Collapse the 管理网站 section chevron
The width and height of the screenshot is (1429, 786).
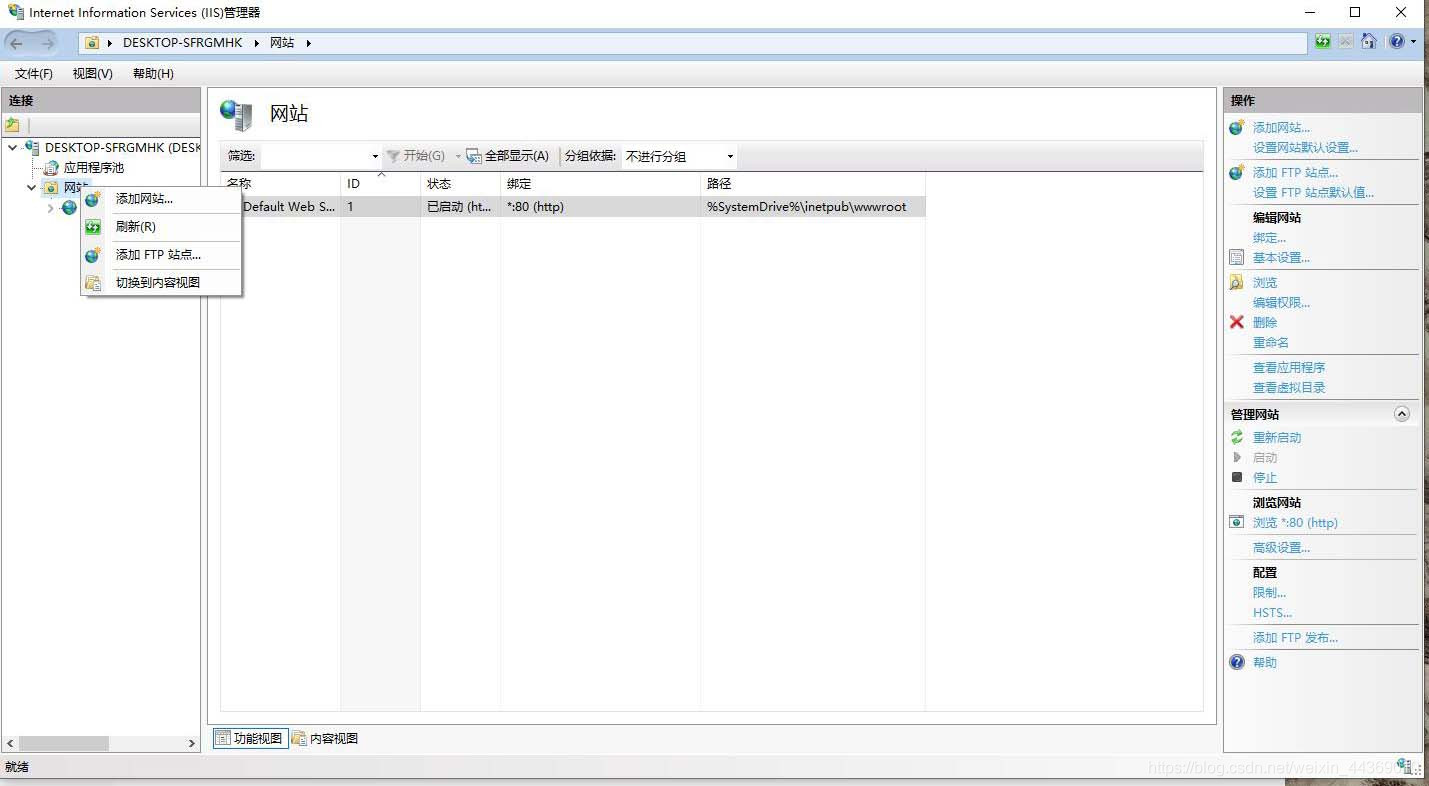[1402, 414]
